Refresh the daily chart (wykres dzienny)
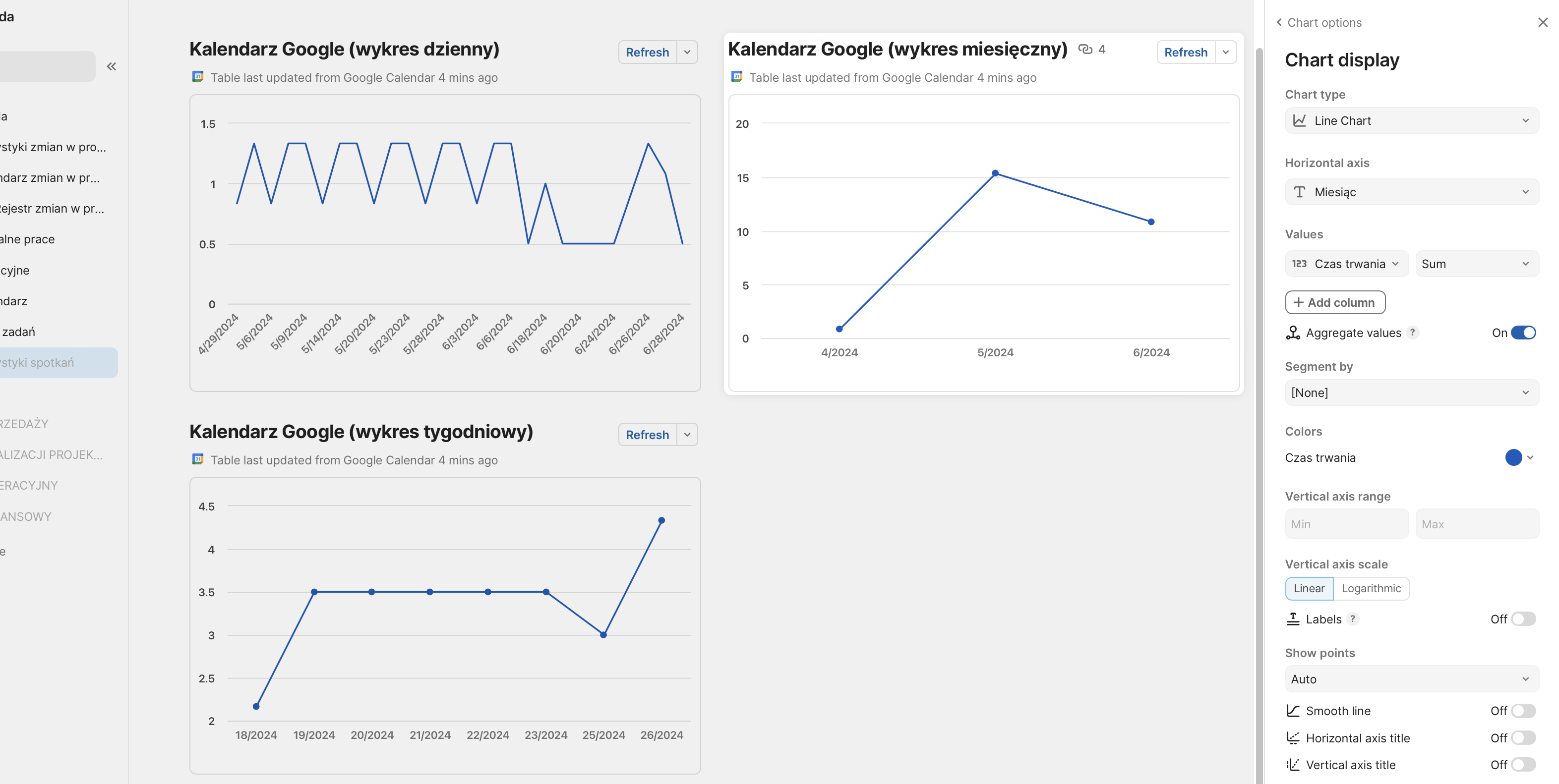The height and width of the screenshot is (784, 1559). point(647,53)
